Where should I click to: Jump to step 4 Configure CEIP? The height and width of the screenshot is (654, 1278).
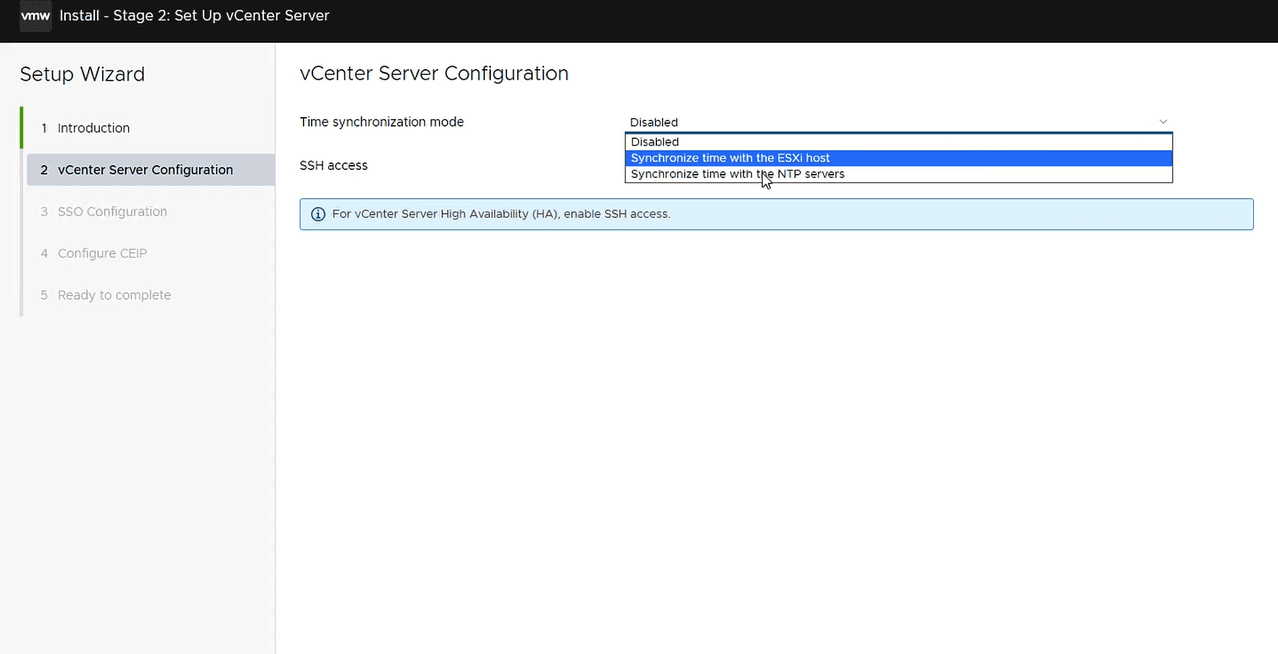coord(102,254)
